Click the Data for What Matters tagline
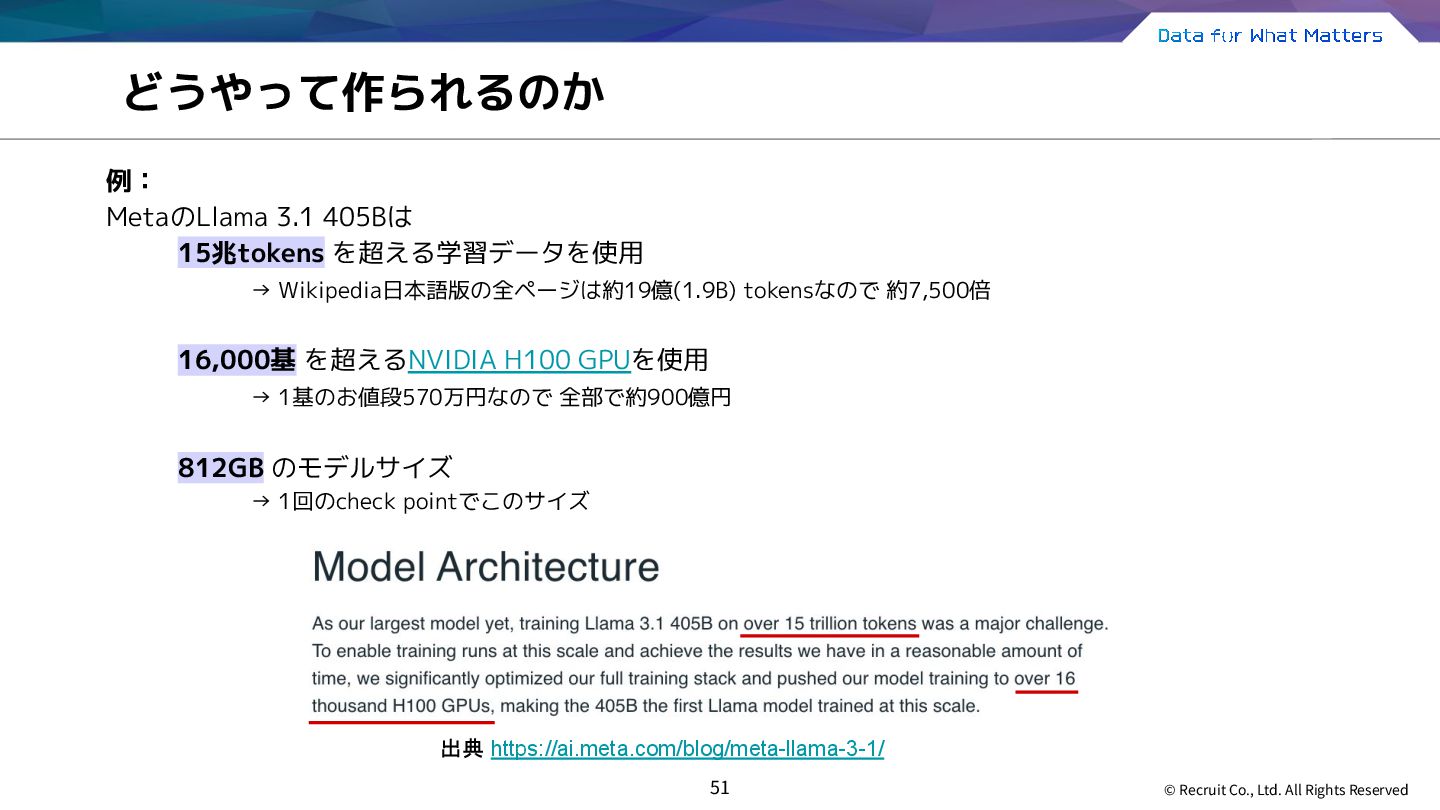The image size is (1440, 810). tap(1270, 36)
